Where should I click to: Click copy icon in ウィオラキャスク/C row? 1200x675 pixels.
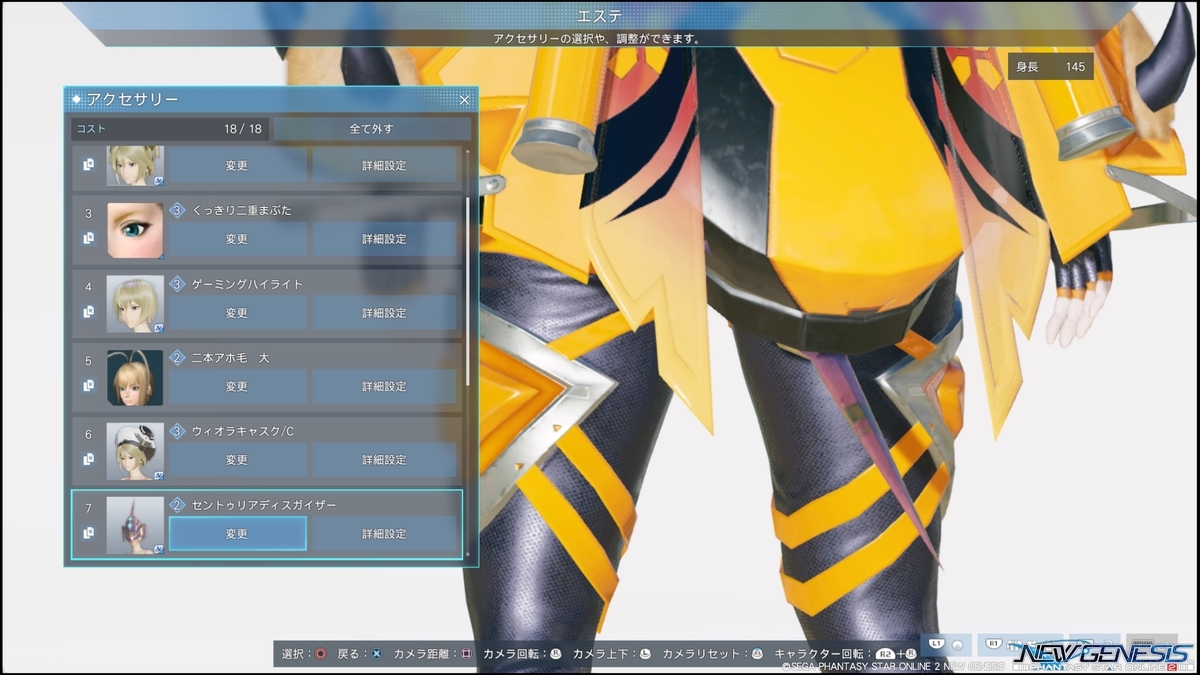click(x=89, y=459)
